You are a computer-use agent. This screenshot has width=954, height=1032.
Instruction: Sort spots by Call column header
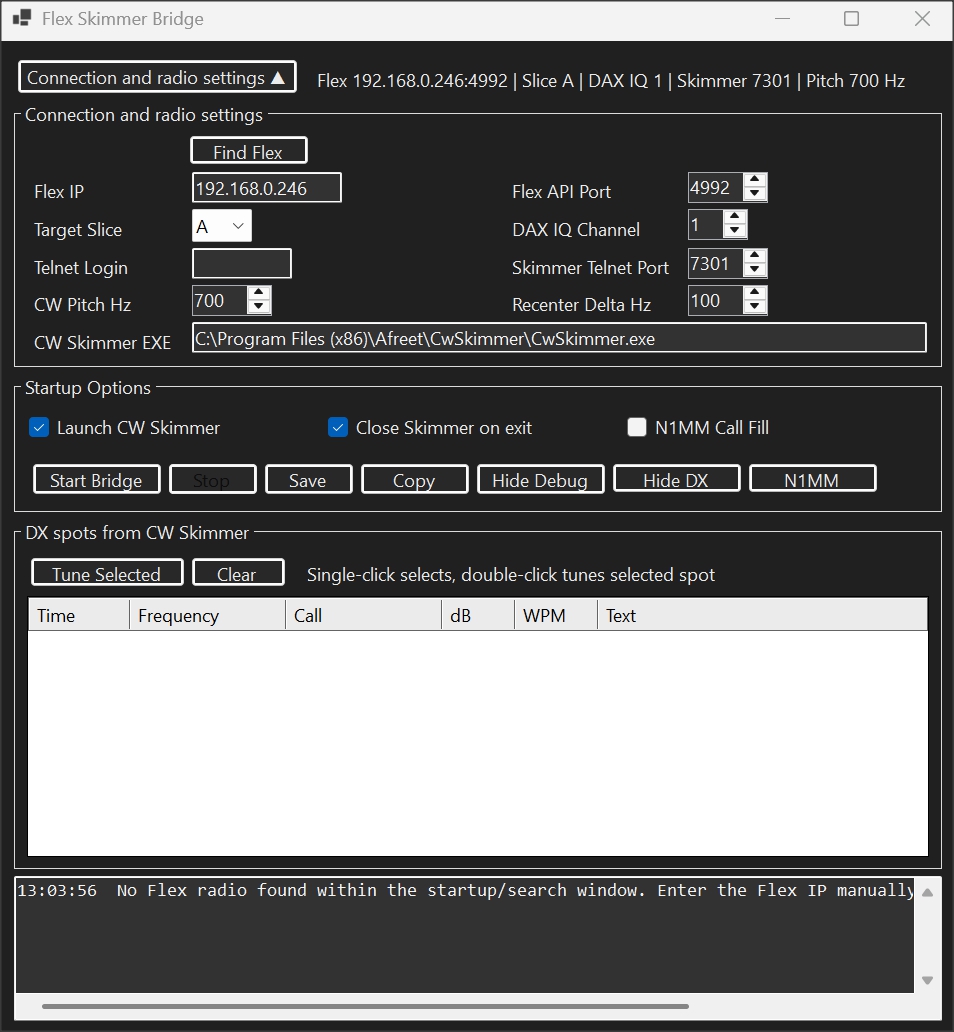363,615
